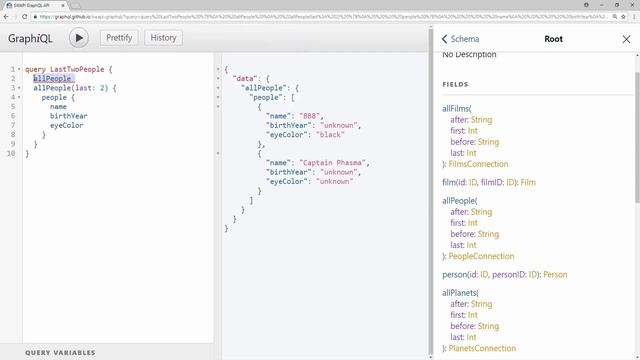Screen dimensions: 640x360
Task: Open the FilmsConnection type link
Action: (478, 164)
